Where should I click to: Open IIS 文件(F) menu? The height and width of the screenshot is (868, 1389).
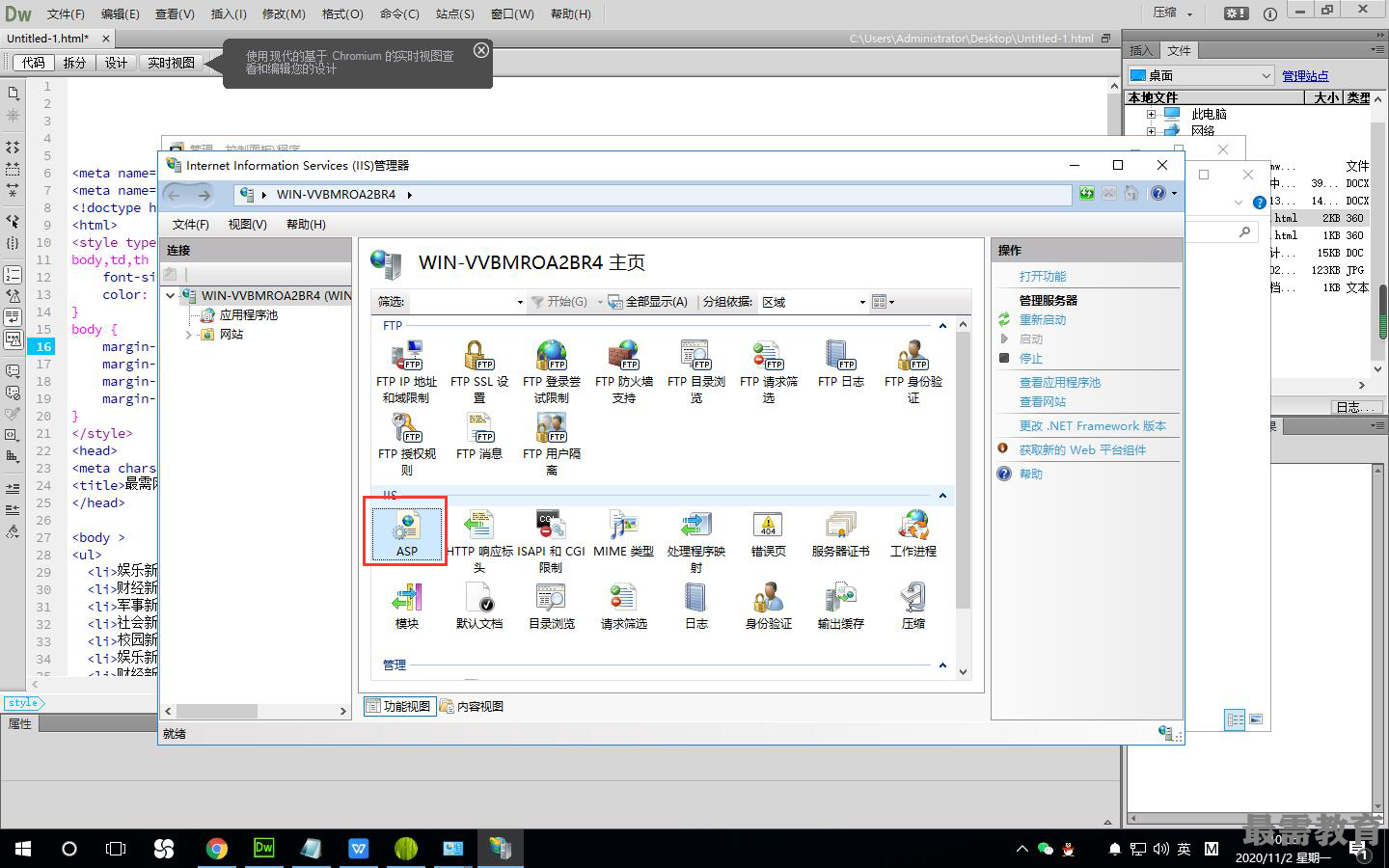pos(190,224)
